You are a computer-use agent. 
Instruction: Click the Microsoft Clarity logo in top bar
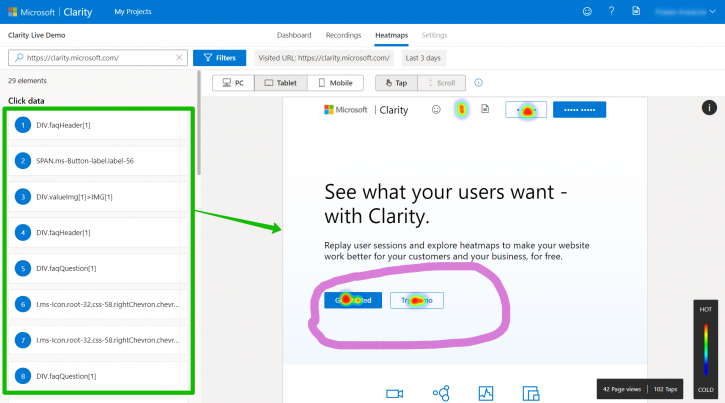click(50, 12)
